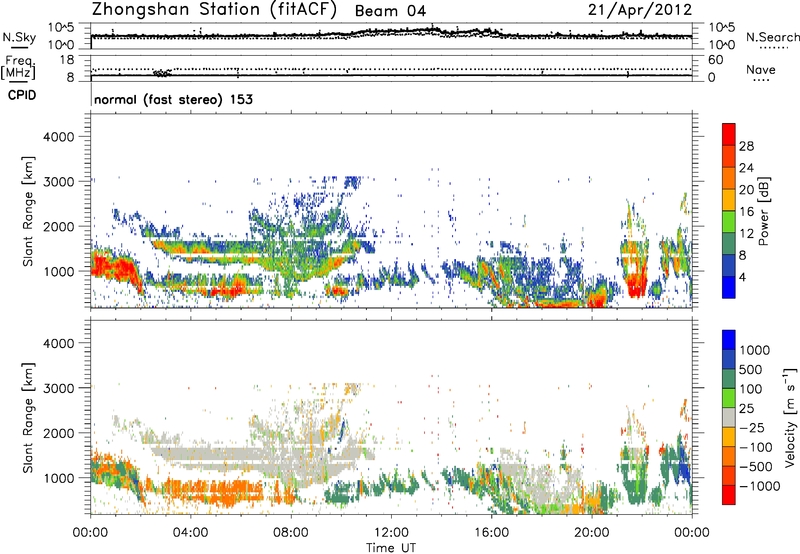800x554 pixels.
Task: Click 'Slant Range [km]' label of power panel
Action: [x=28, y=211]
